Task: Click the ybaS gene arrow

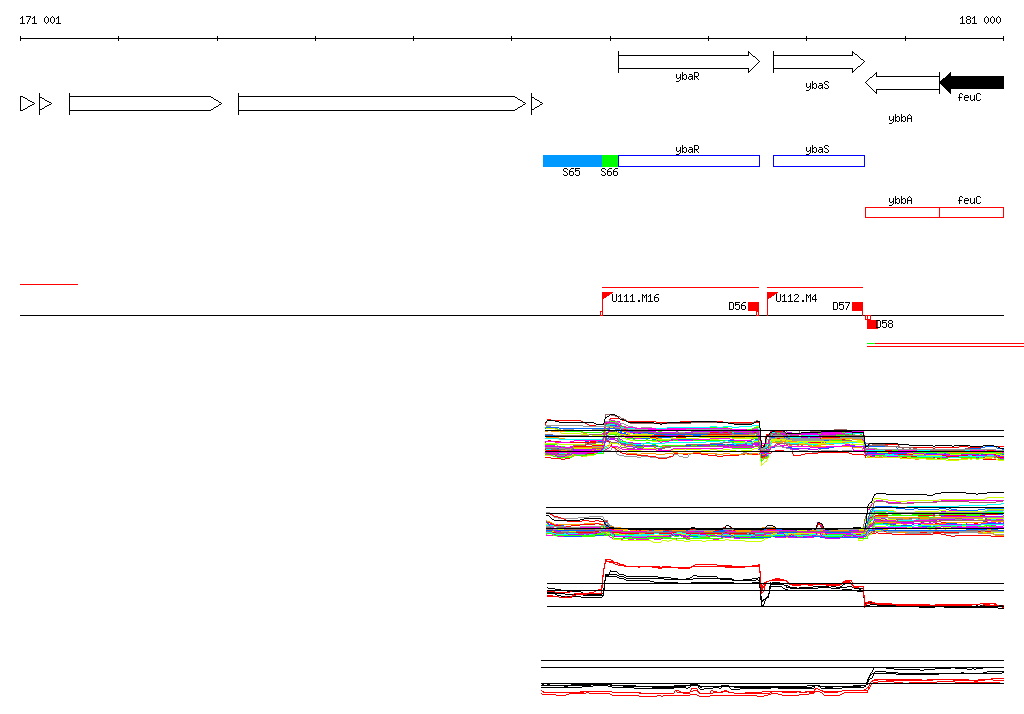Action: (x=819, y=62)
